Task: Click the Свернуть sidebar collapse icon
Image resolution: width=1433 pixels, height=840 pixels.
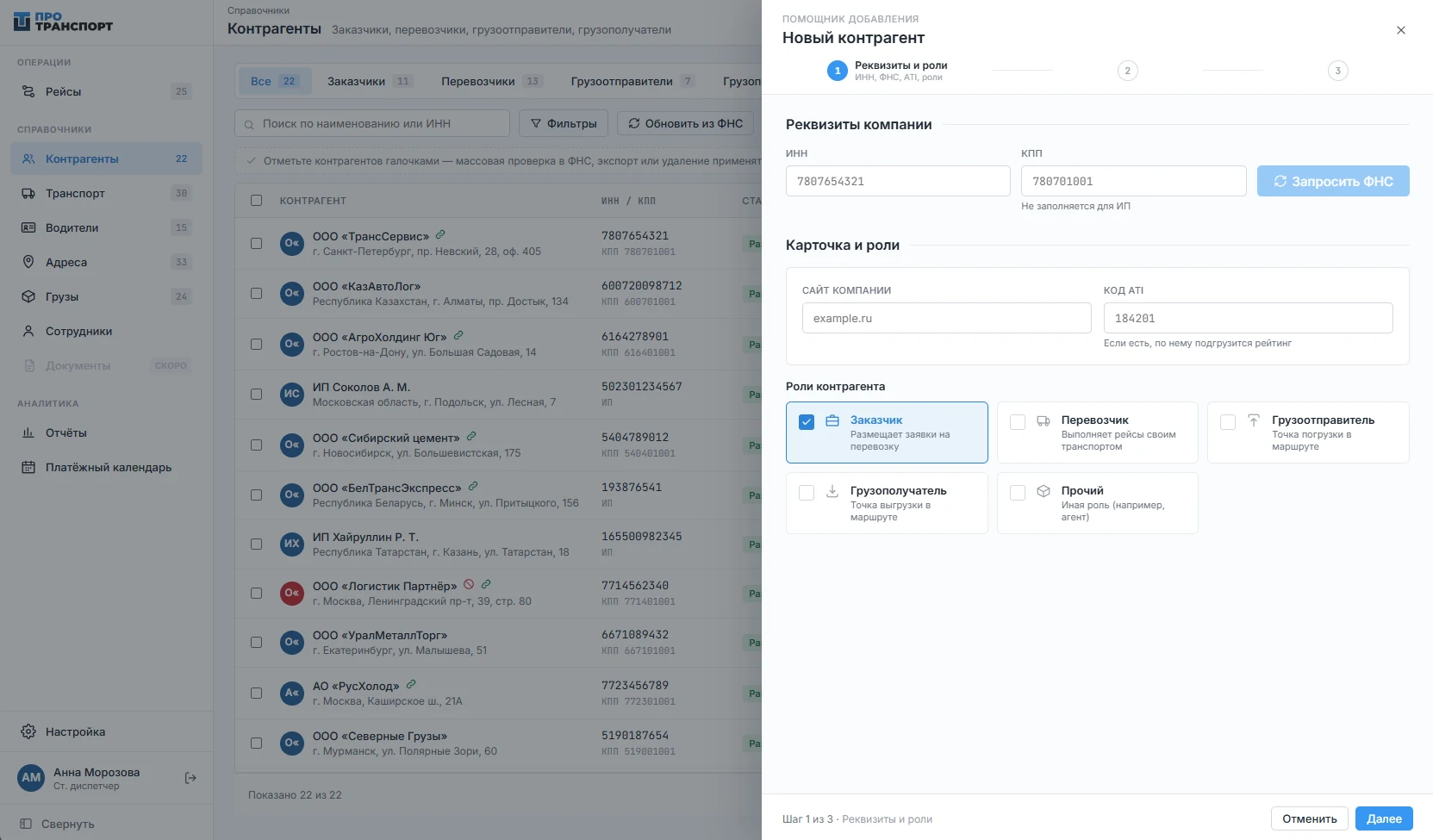Action: click(x=26, y=824)
